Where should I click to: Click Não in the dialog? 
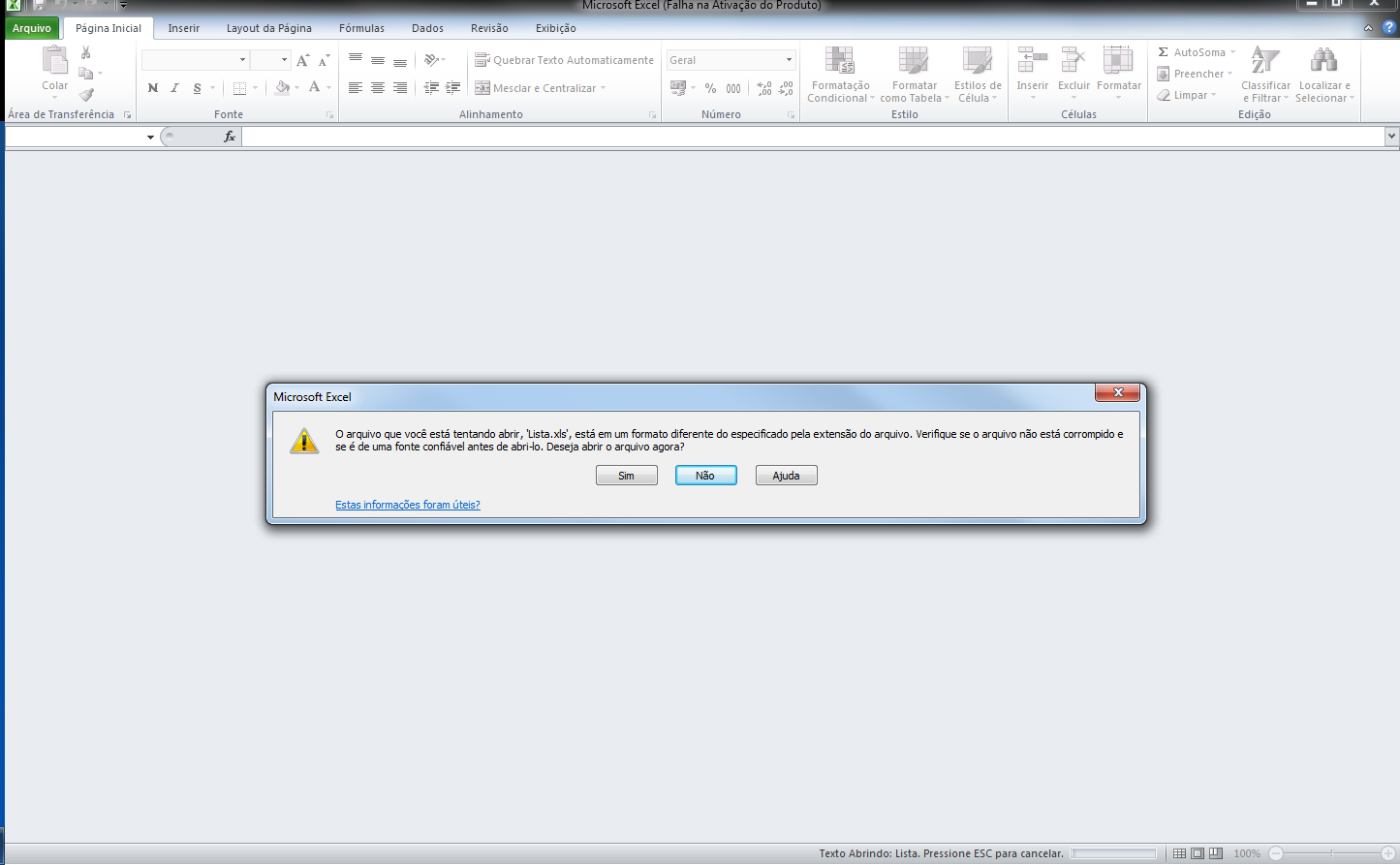click(705, 476)
